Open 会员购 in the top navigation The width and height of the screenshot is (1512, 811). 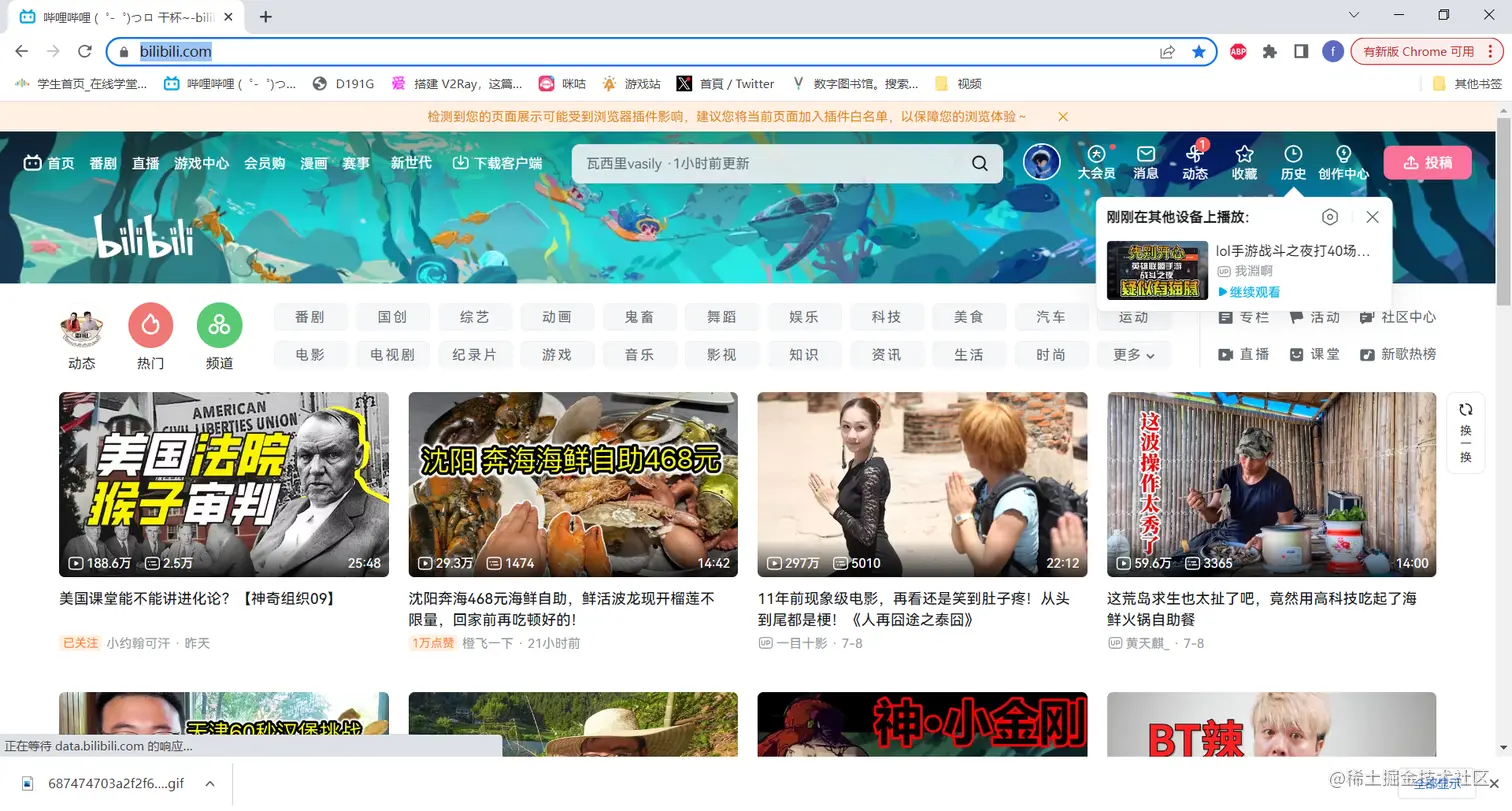(x=264, y=163)
